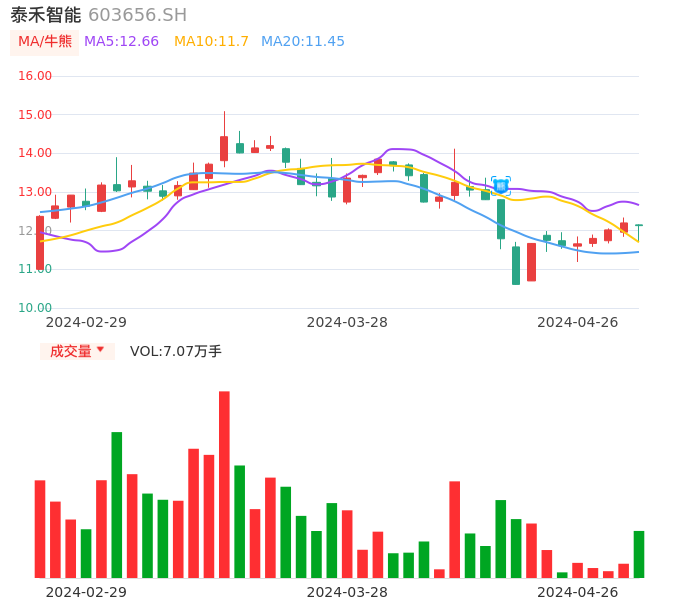Open the 成交量 indicator dropdown arrow
Screen dimensions: 686x606
pos(100,350)
